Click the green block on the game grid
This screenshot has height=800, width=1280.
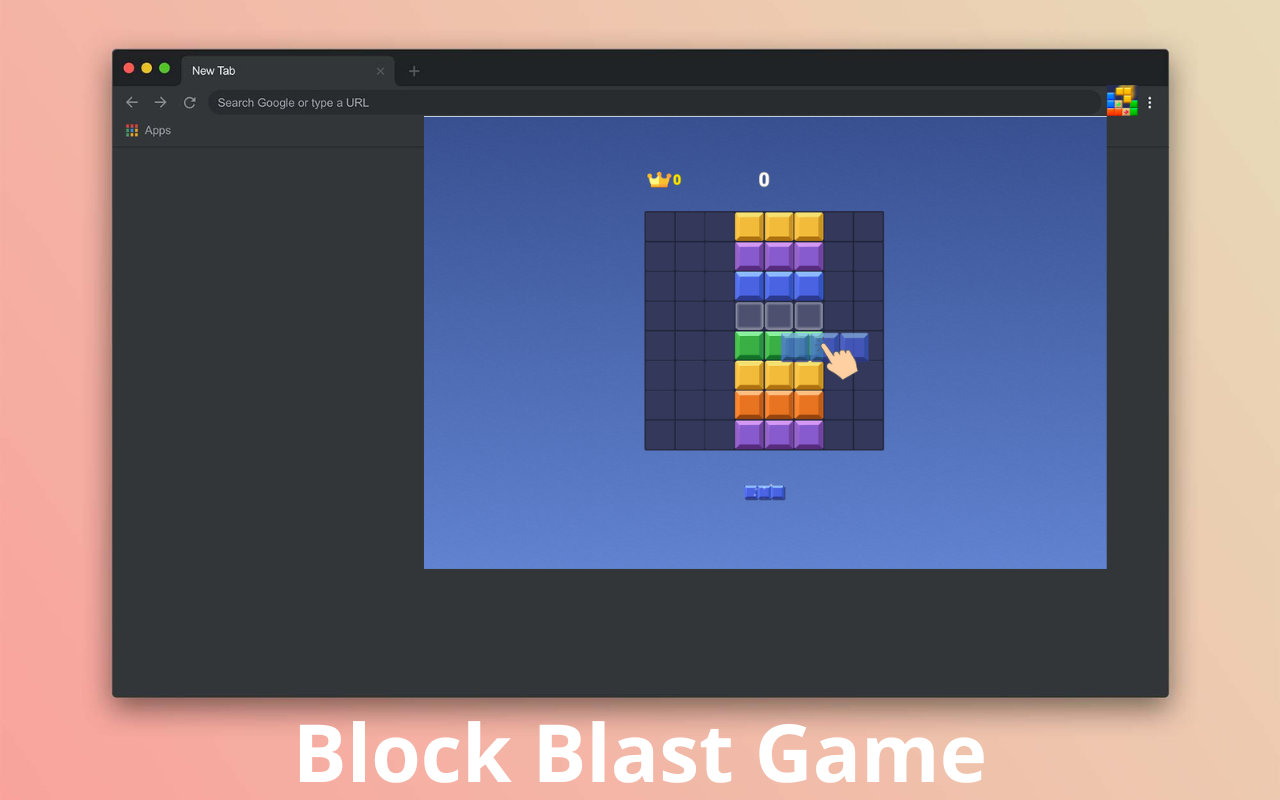(749, 345)
